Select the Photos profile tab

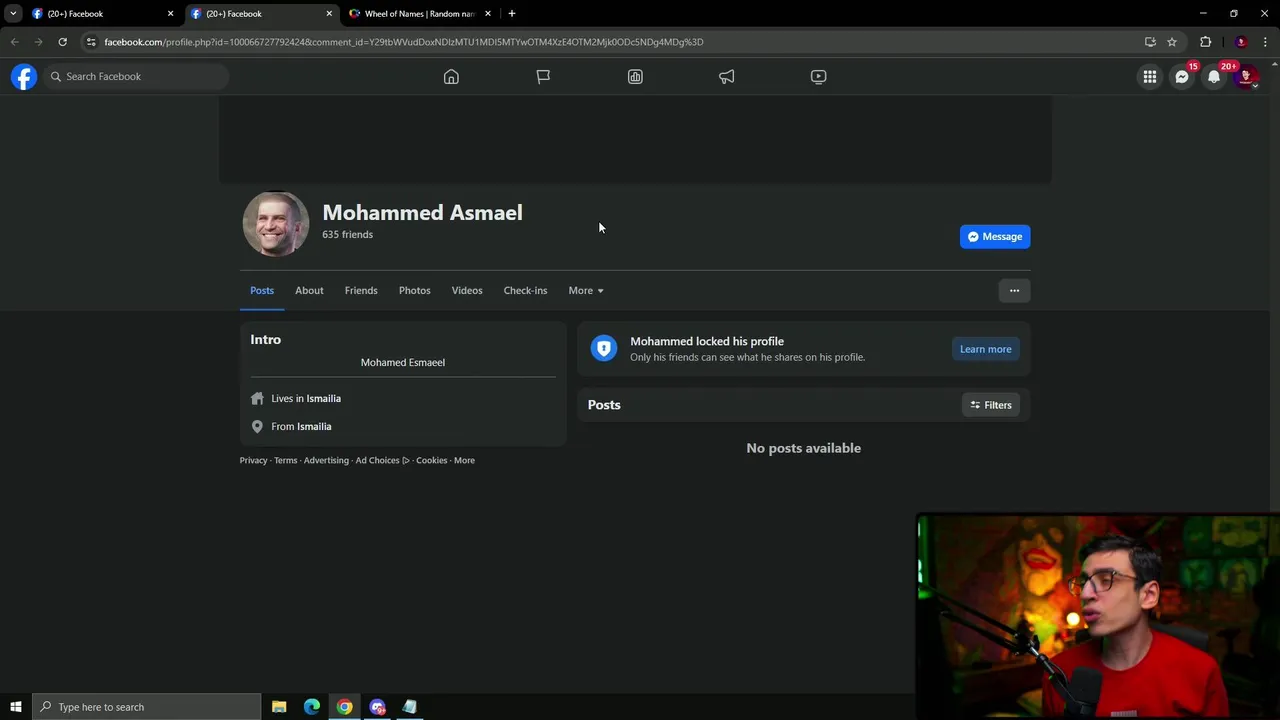pyautogui.click(x=414, y=290)
